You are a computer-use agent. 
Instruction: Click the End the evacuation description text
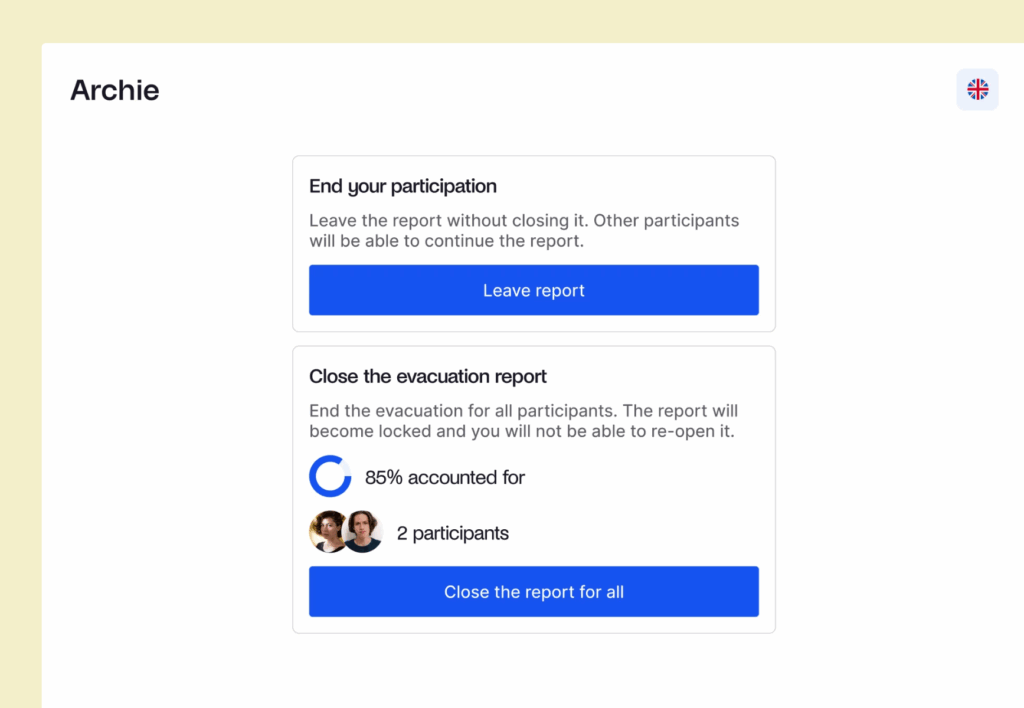coord(523,421)
